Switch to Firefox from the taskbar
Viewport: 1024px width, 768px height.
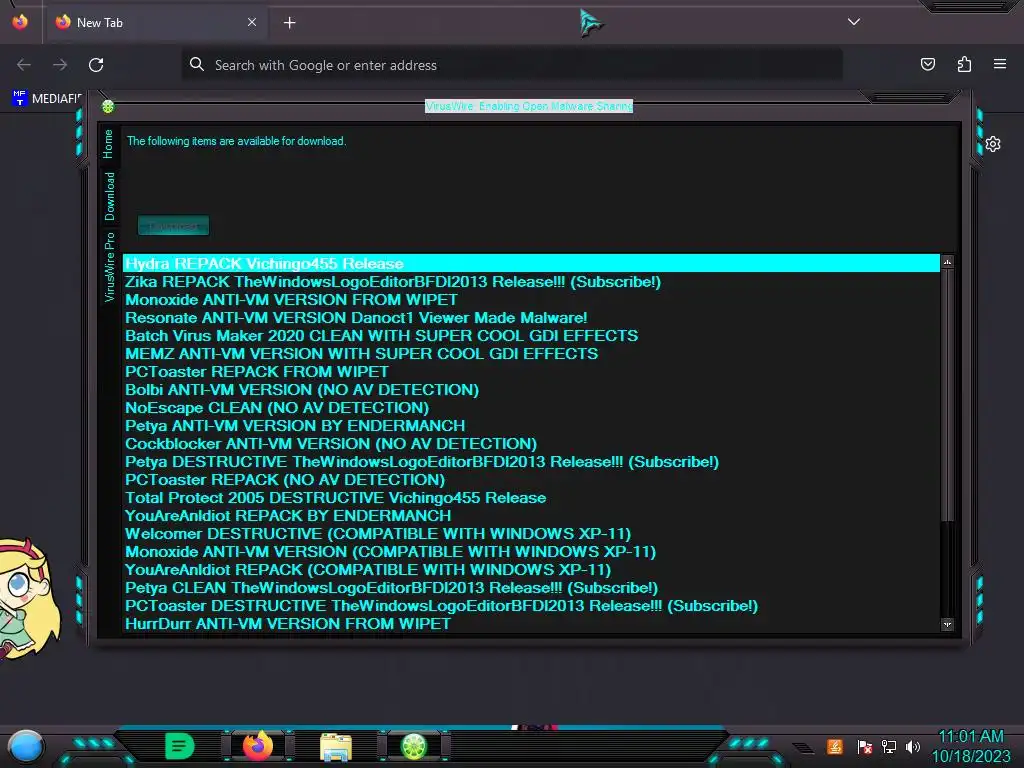tap(258, 746)
